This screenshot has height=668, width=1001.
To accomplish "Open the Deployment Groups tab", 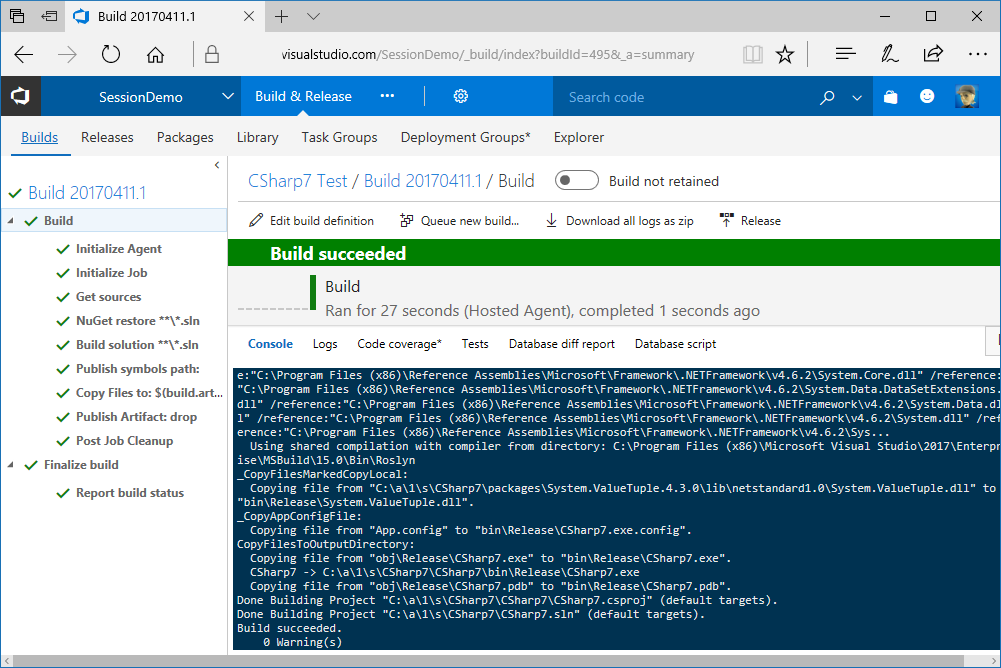I will pyautogui.click(x=465, y=137).
